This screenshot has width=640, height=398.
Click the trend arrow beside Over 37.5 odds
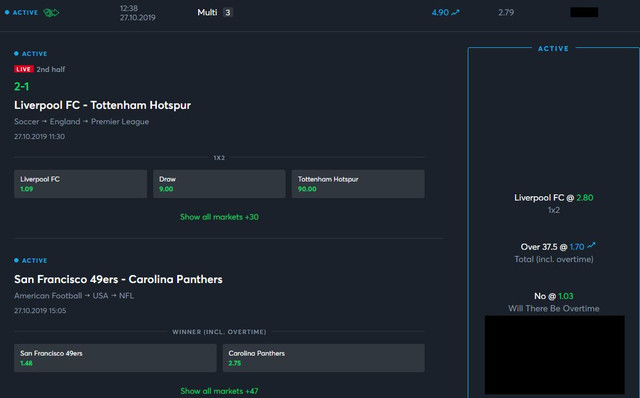pyautogui.click(x=591, y=246)
